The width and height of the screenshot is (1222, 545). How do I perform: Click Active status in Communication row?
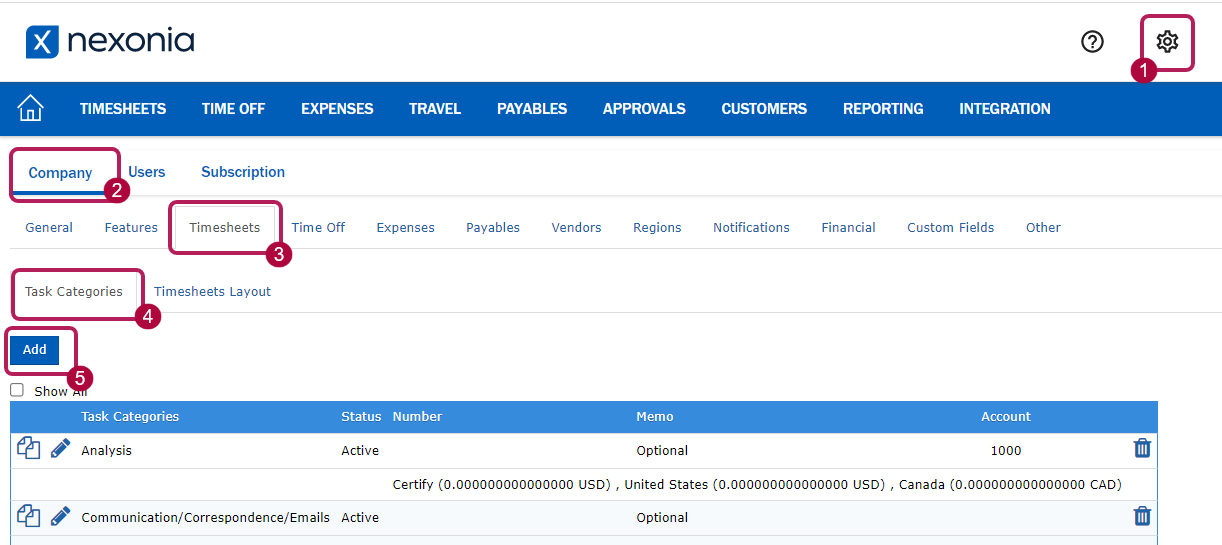coord(360,518)
